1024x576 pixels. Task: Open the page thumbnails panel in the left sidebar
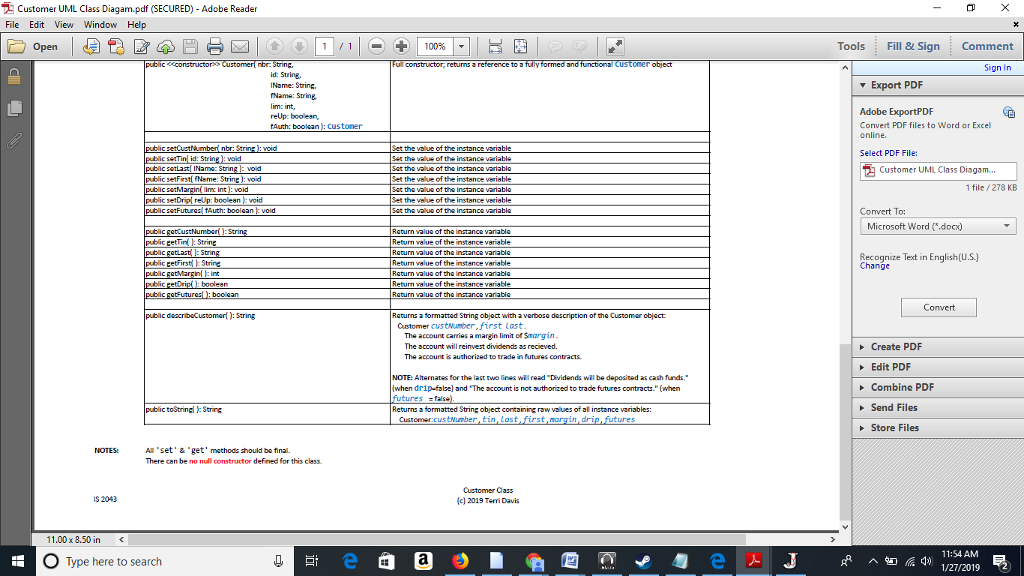pos(14,108)
